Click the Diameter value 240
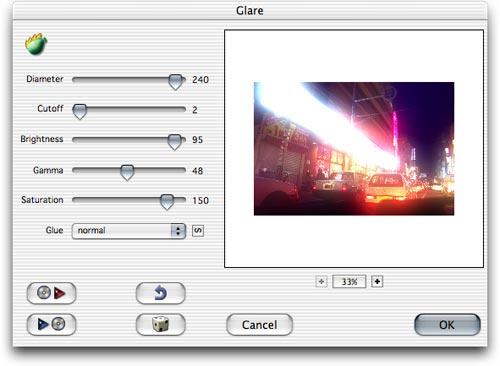The width and height of the screenshot is (500, 366). coord(200,80)
